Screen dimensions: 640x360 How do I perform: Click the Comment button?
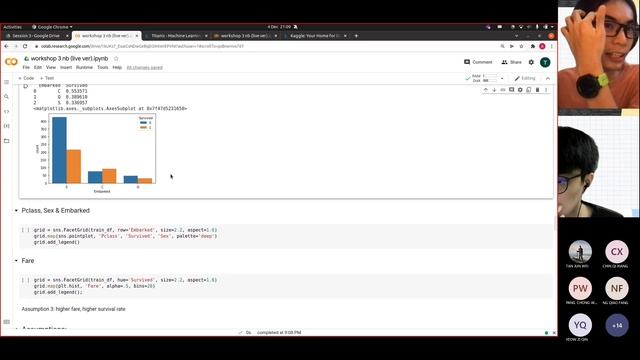[478, 62]
